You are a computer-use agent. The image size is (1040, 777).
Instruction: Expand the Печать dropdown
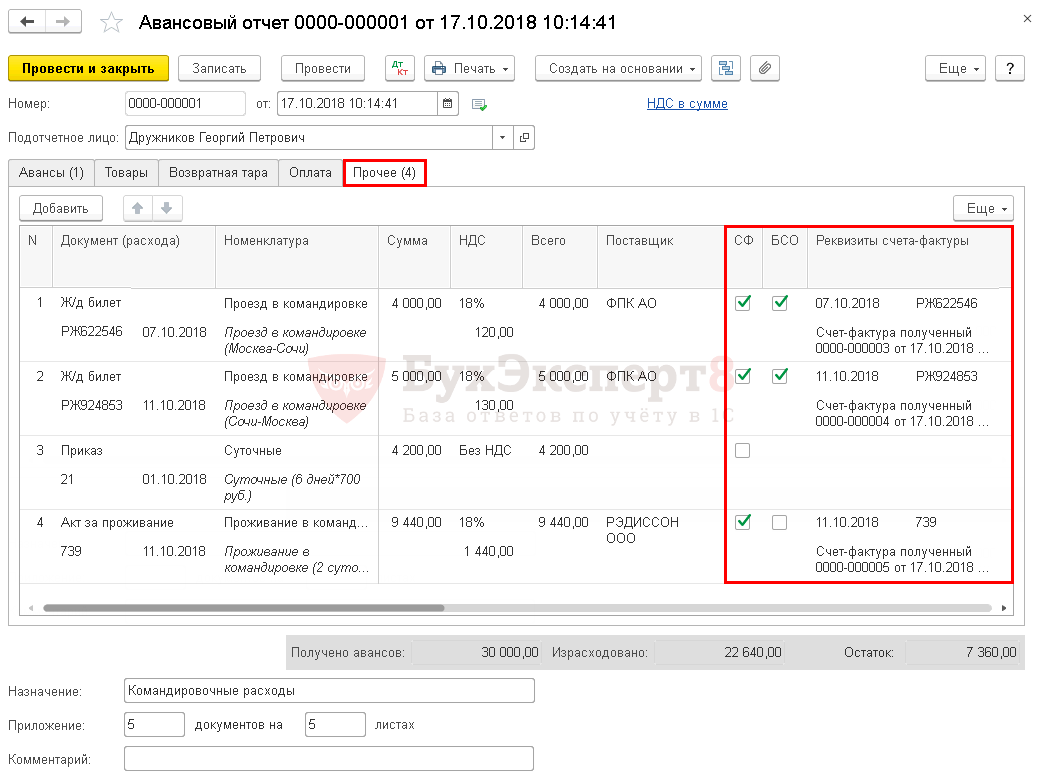469,68
